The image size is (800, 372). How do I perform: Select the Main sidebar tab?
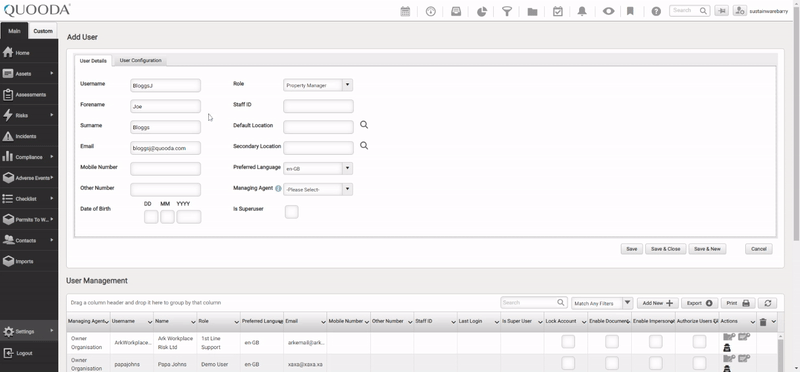click(14, 31)
